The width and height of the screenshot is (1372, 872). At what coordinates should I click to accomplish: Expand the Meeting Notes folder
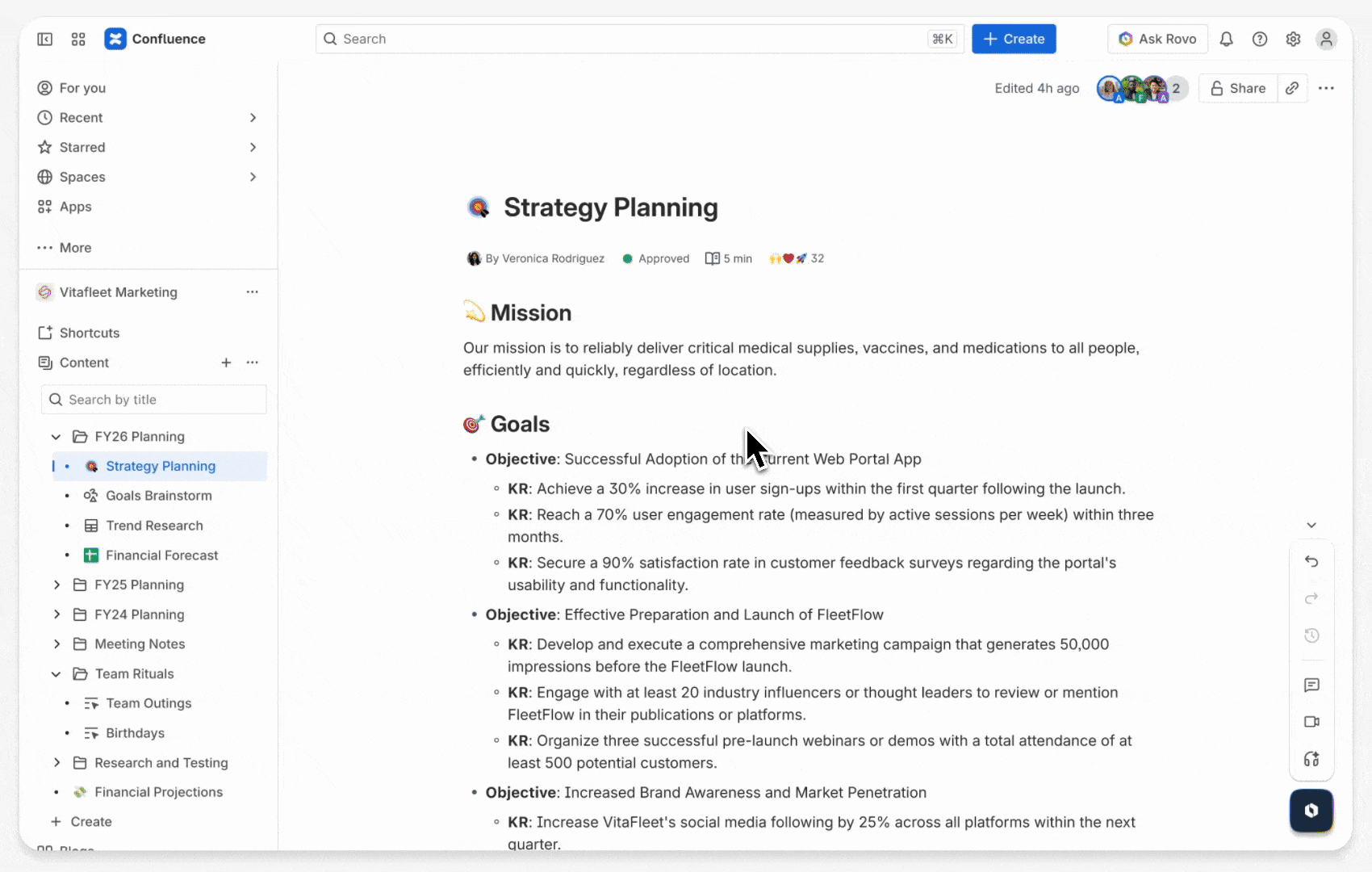[56, 644]
